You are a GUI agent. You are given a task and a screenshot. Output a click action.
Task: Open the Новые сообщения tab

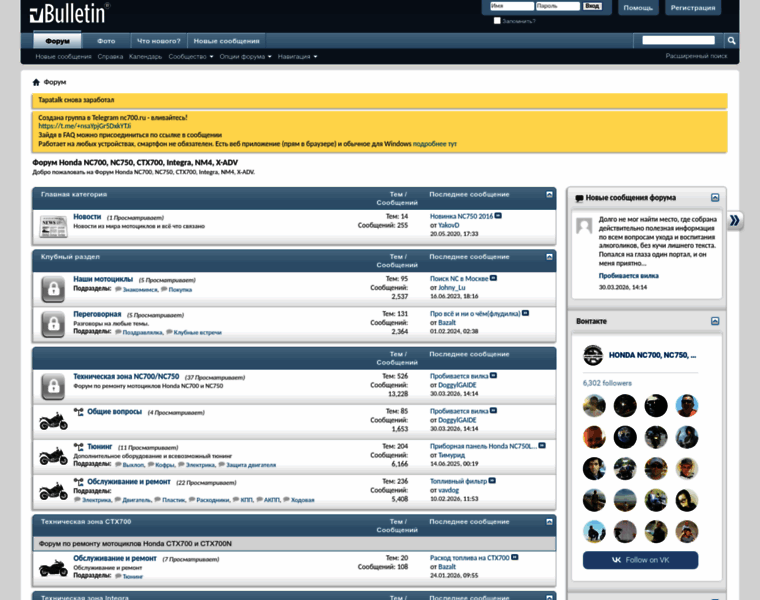226,41
